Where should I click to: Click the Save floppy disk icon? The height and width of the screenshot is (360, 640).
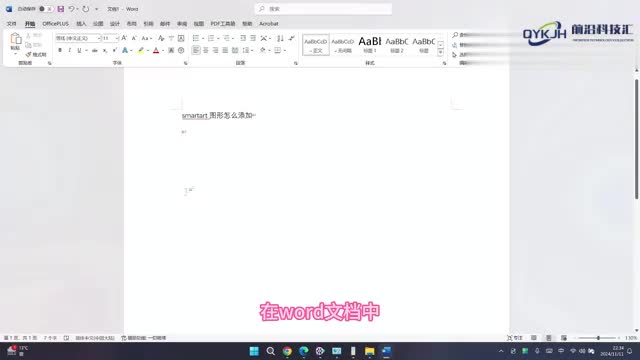coord(60,9)
